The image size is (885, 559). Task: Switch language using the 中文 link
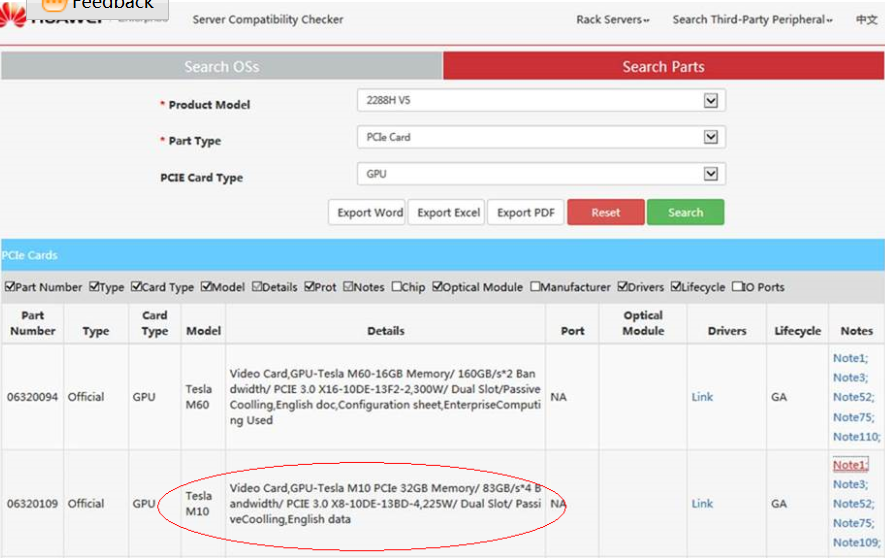coord(866,20)
